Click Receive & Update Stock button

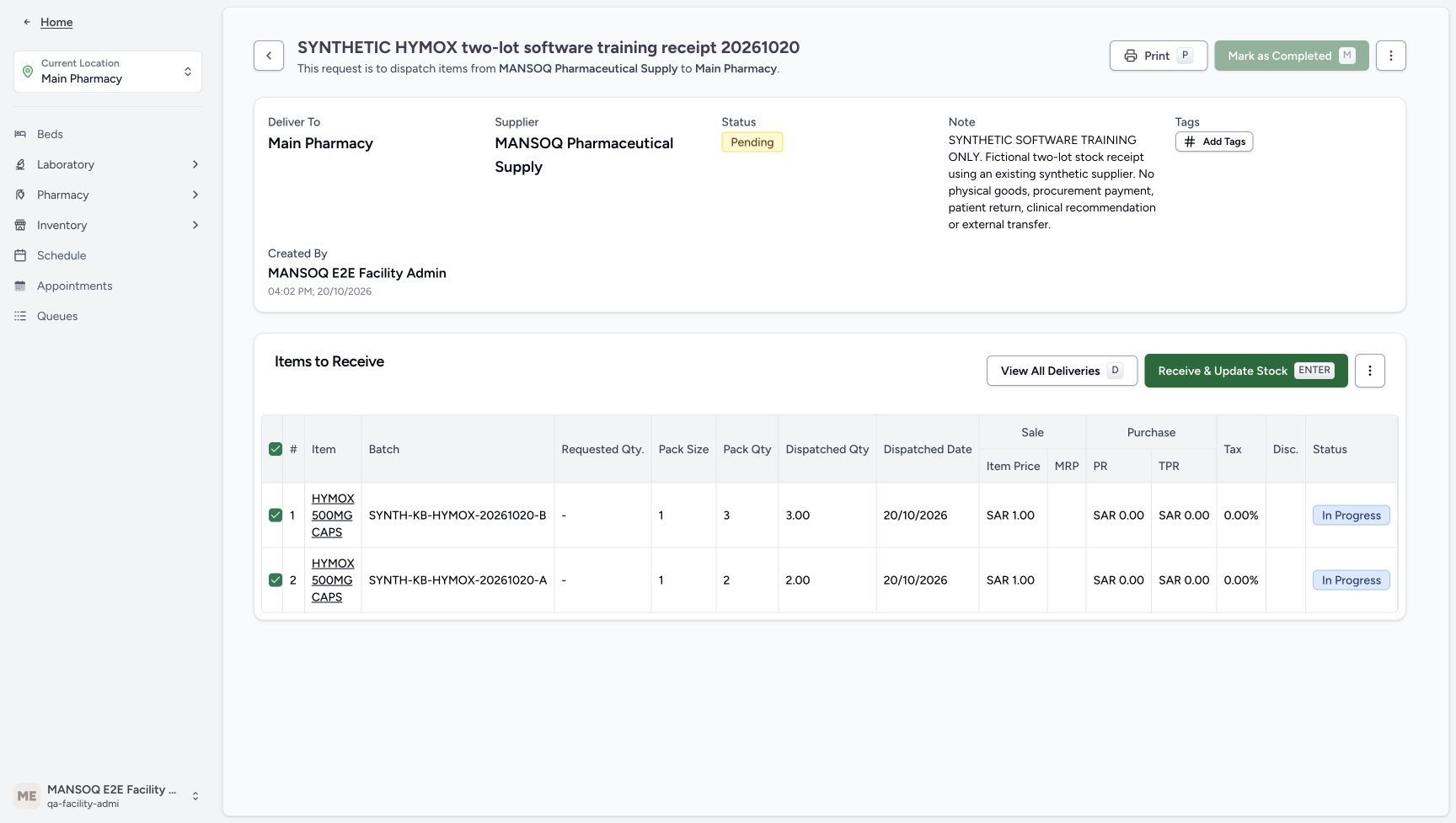pos(1246,371)
